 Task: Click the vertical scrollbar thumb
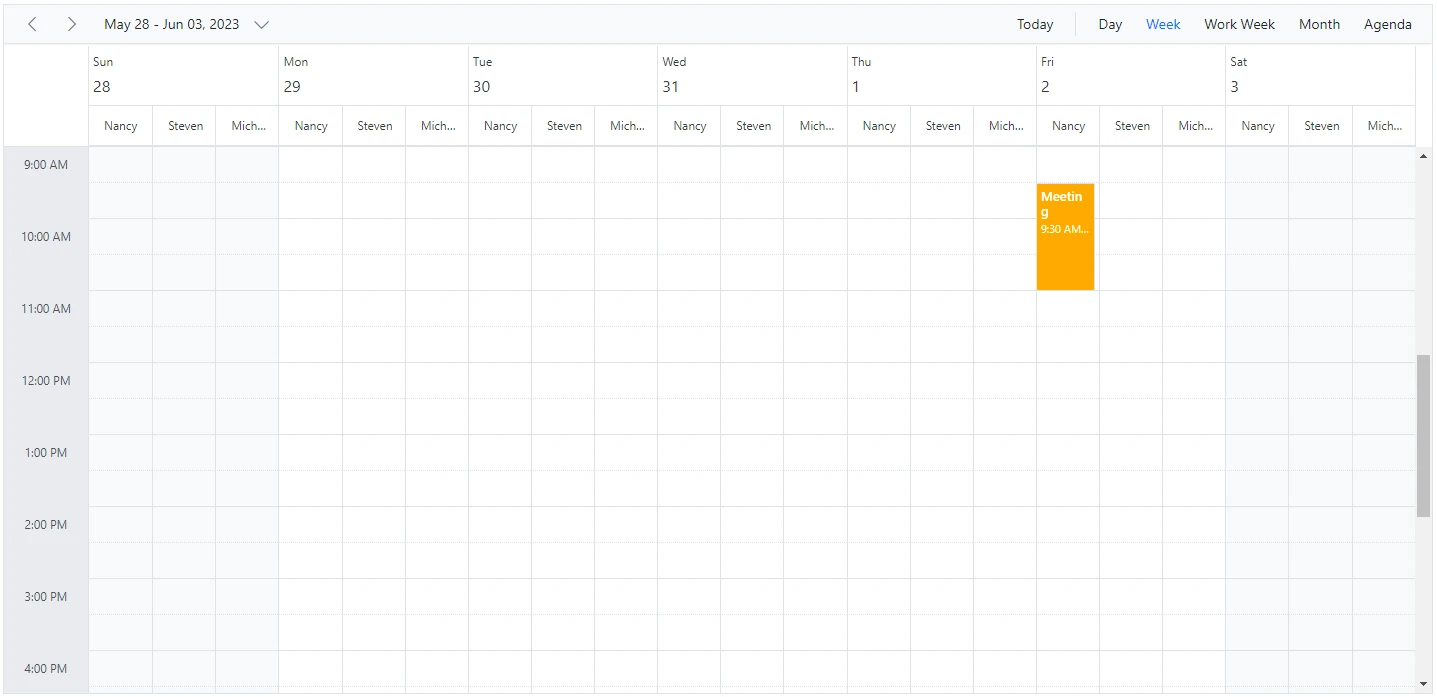click(x=1424, y=435)
